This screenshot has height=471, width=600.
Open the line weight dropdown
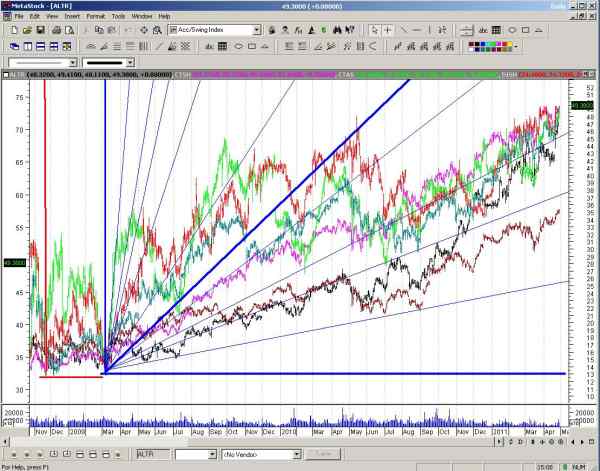pos(130,62)
